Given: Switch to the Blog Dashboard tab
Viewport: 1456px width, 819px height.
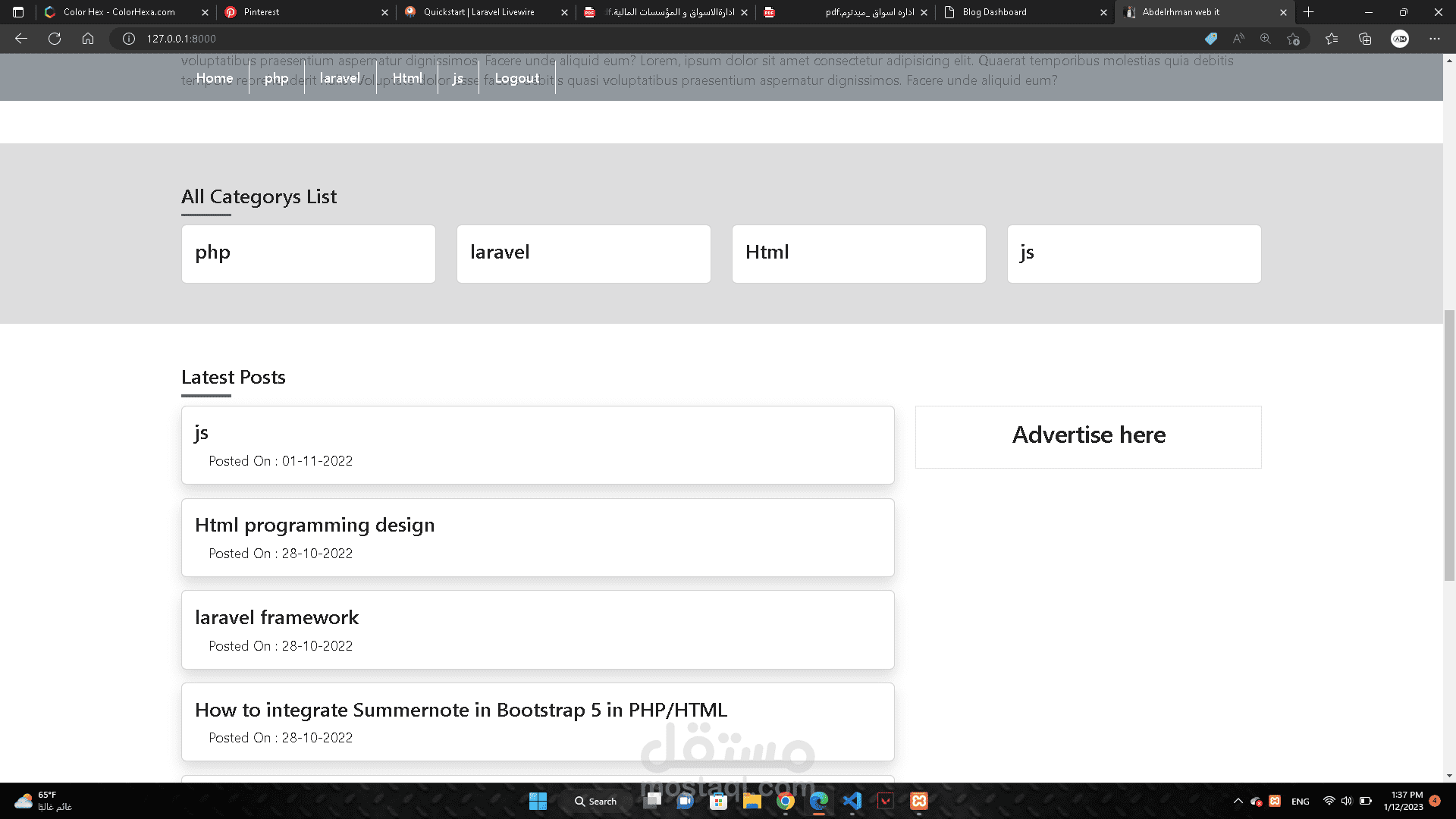Looking at the screenshot, I should [1025, 12].
